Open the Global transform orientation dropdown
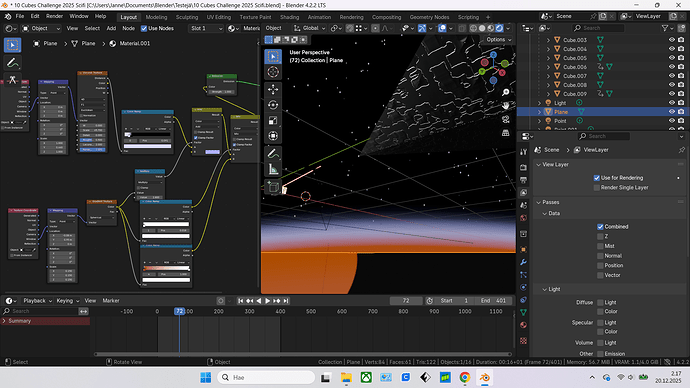690x388 pixels. [x=310, y=28]
